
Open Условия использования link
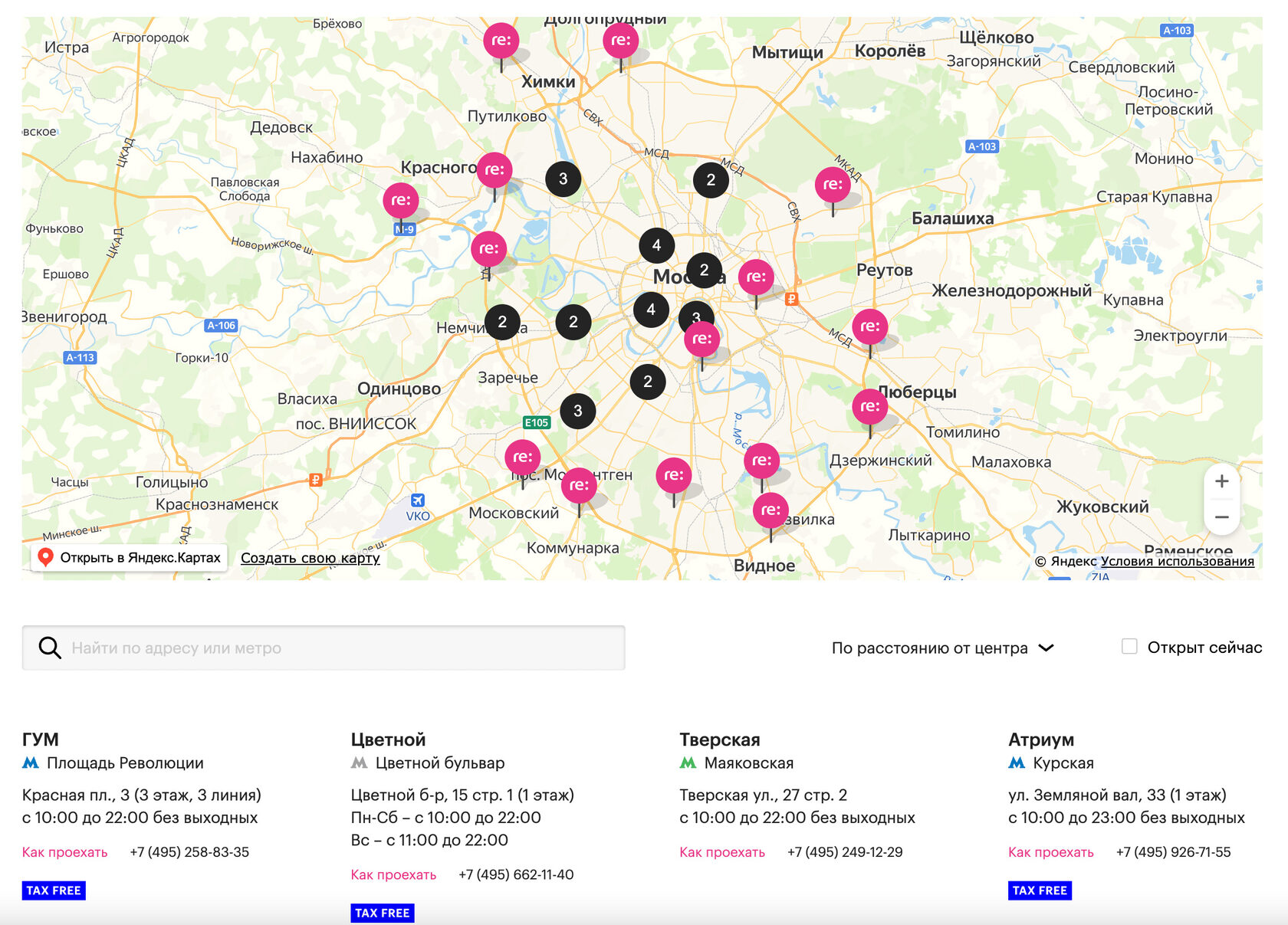pyautogui.click(x=1178, y=561)
